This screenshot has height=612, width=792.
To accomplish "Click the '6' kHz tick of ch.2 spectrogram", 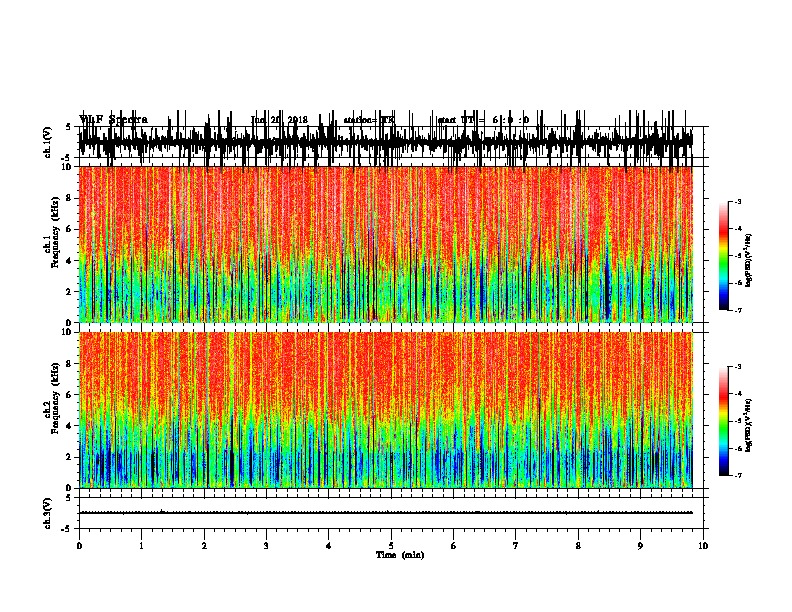I will [x=69, y=395].
